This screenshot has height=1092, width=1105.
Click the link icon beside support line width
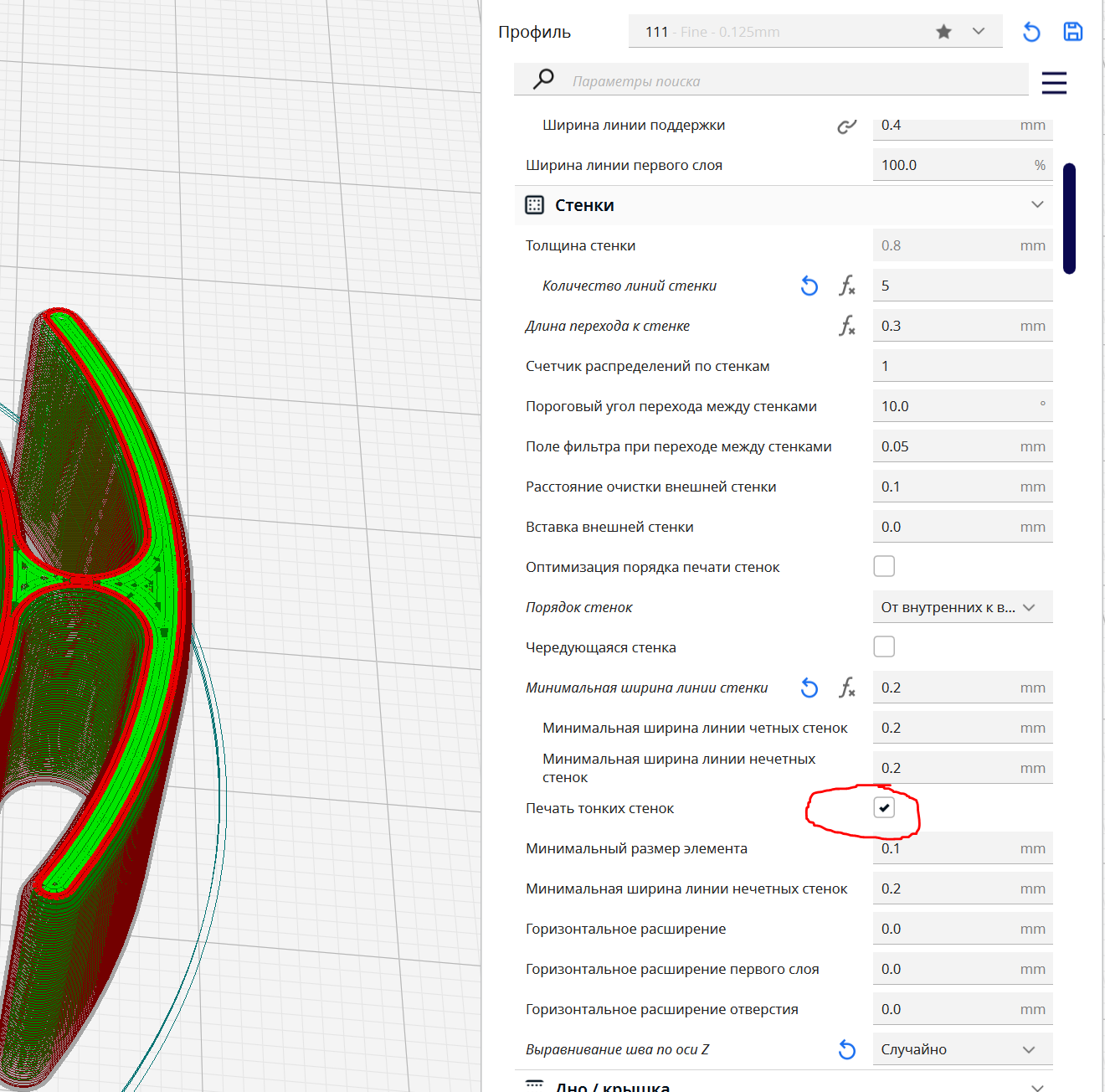coord(846,126)
